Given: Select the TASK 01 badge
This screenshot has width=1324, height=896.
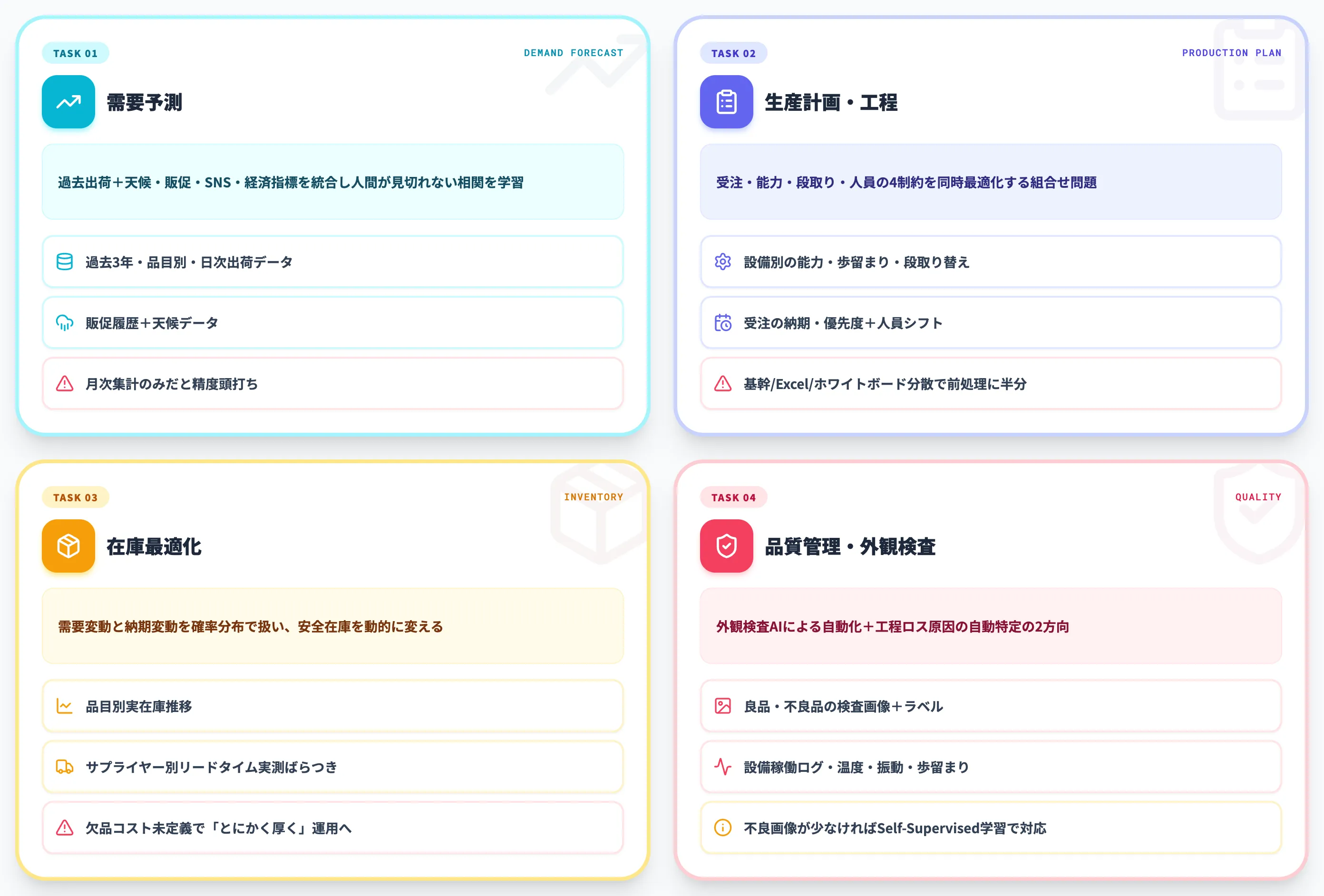Looking at the screenshot, I should [x=75, y=53].
